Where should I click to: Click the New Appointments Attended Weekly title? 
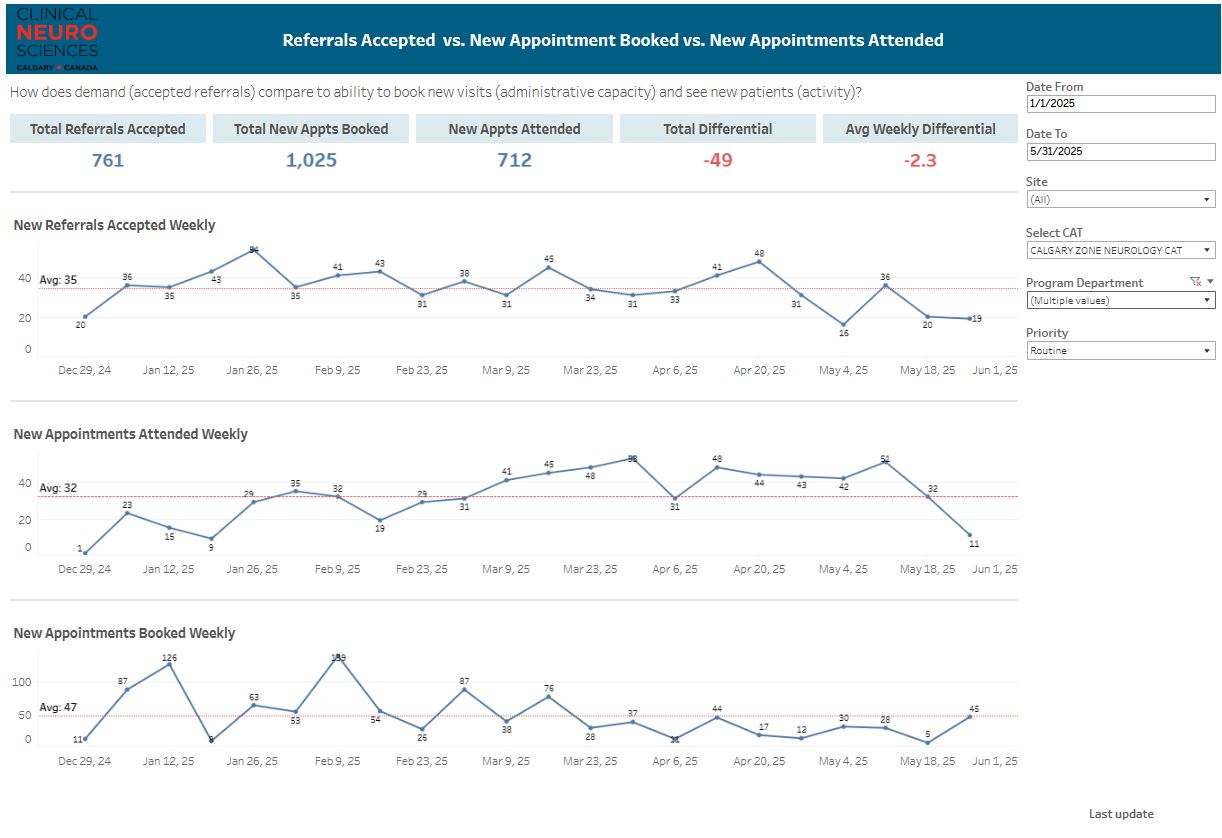pyautogui.click(x=130, y=434)
